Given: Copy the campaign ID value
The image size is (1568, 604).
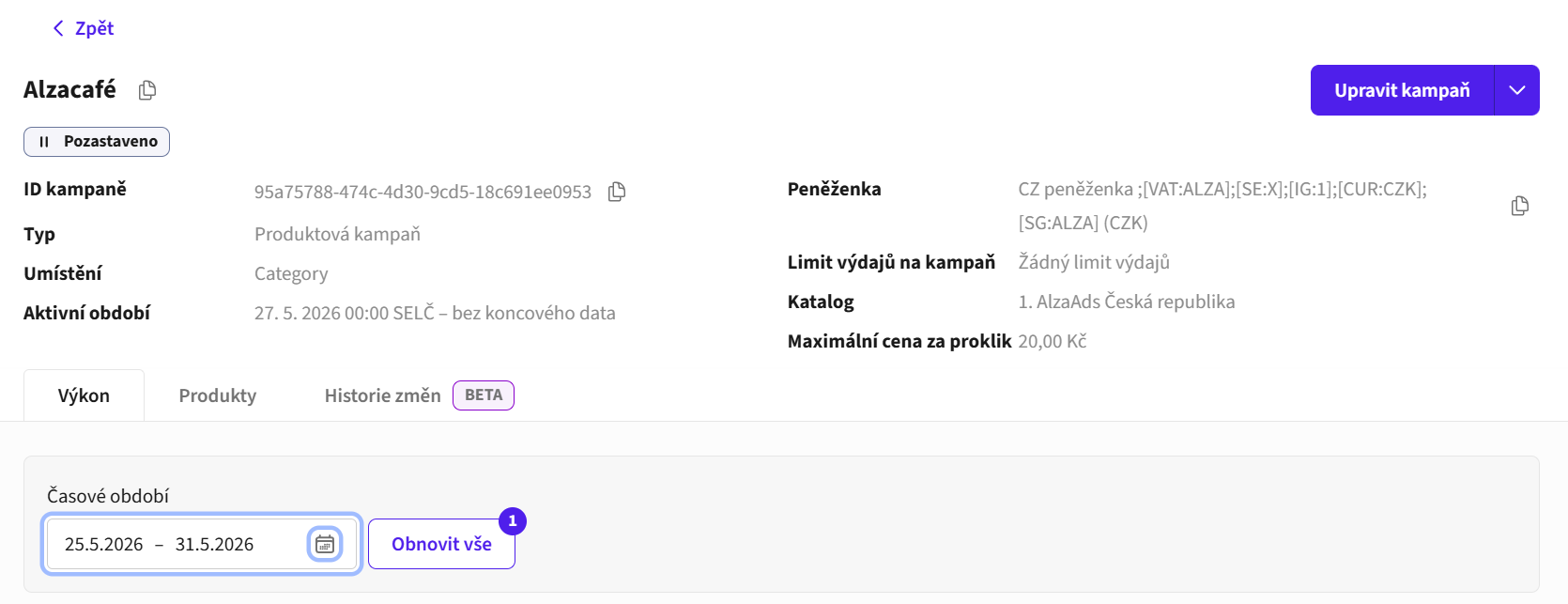Looking at the screenshot, I should [x=617, y=192].
